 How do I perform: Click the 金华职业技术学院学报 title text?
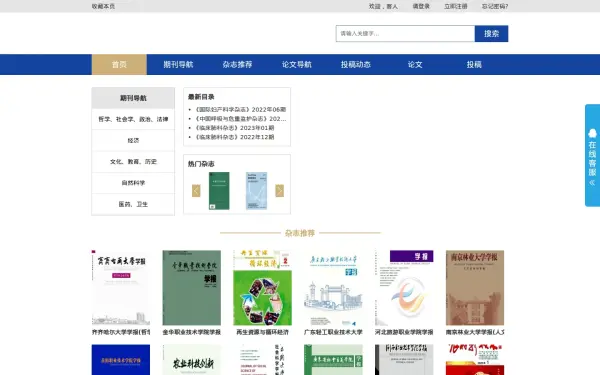(192, 332)
